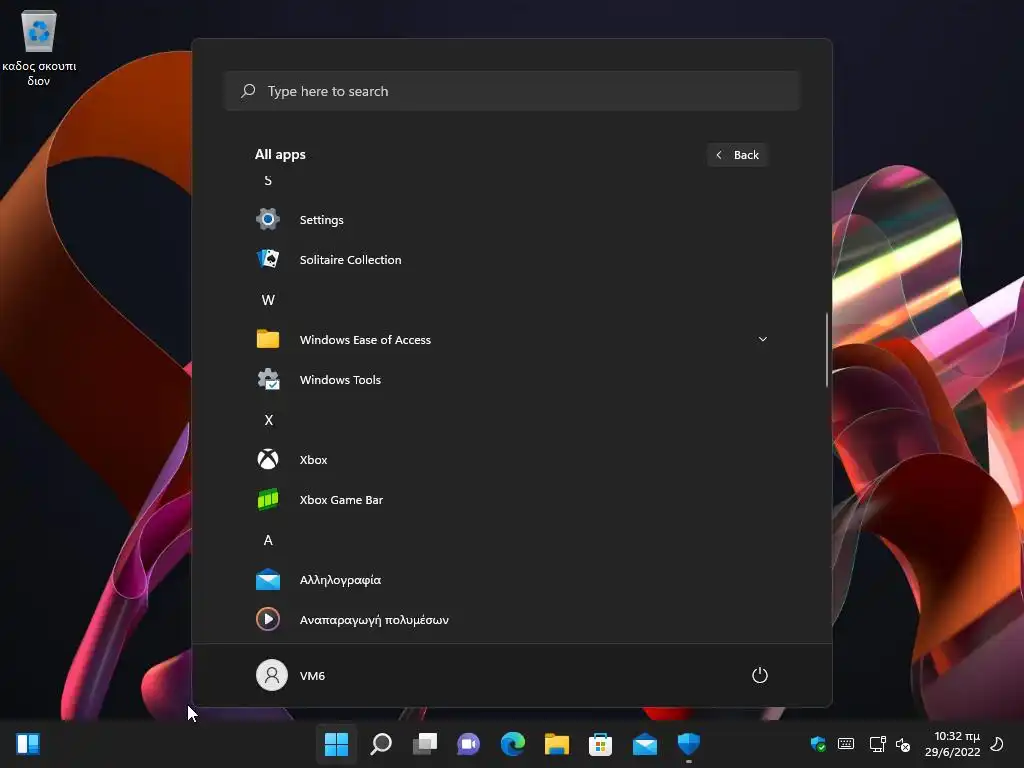Open the VM6 user account menu

coord(291,675)
